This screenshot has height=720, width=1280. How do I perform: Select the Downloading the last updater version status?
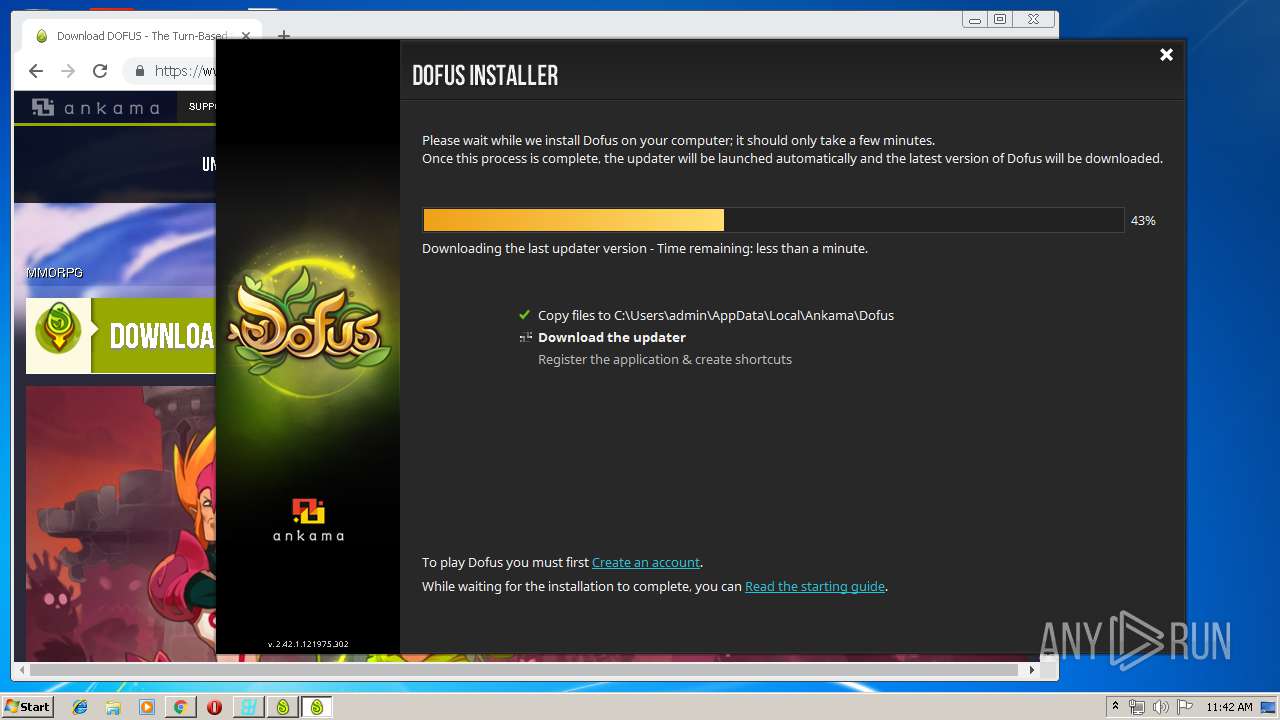[645, 248]
